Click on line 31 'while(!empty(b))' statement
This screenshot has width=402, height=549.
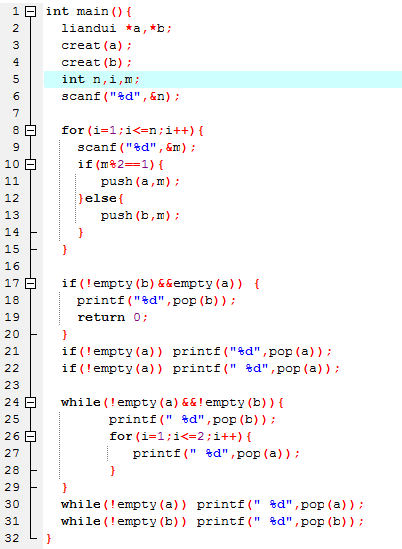(x=212, y=522)
